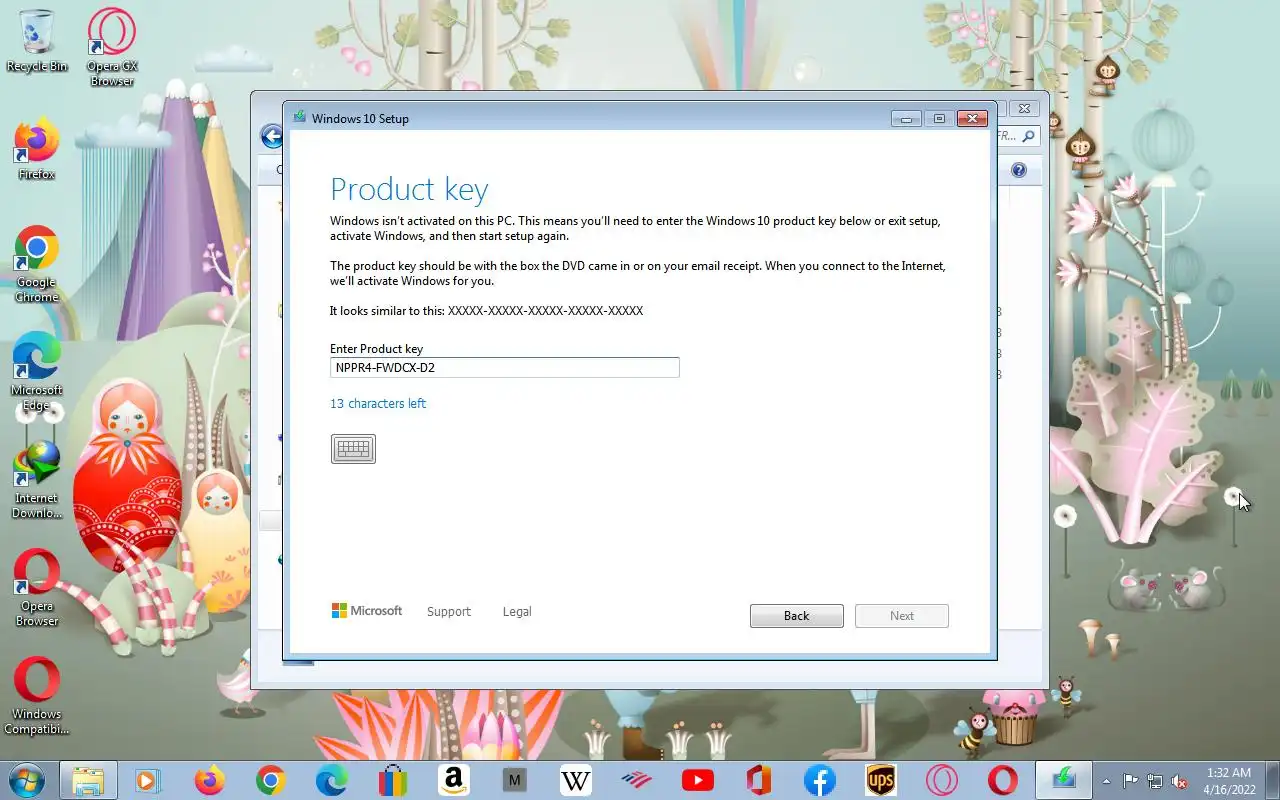The width and height of the screenshot is (1280, 800).
Task: Click back arrow in background window
Action: point(271,136)
